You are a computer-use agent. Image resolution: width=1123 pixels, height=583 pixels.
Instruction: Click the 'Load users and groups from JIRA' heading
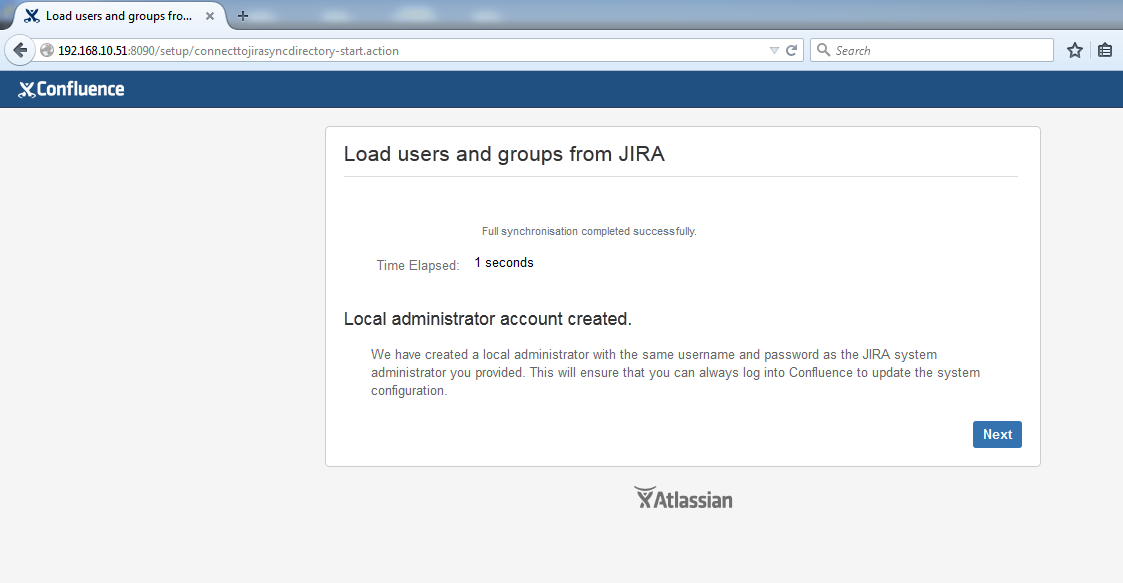tap(504, 154)
